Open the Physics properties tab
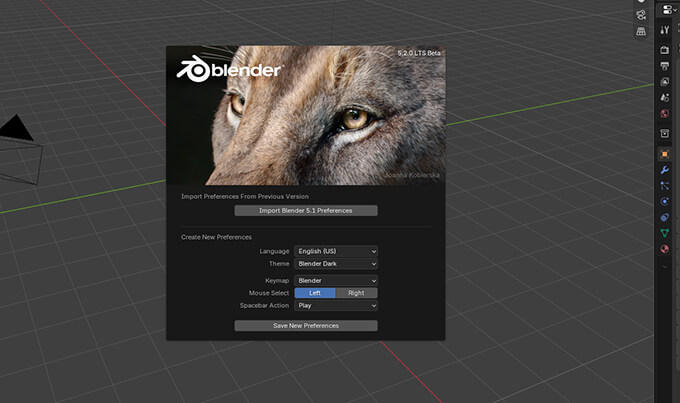 tap(664, 201)
